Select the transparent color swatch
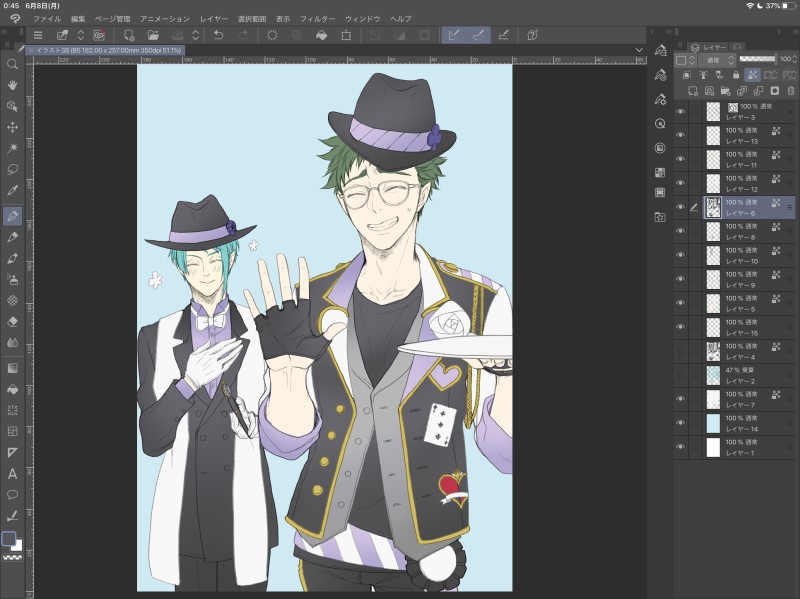800x599 pixels. [12, 558]
